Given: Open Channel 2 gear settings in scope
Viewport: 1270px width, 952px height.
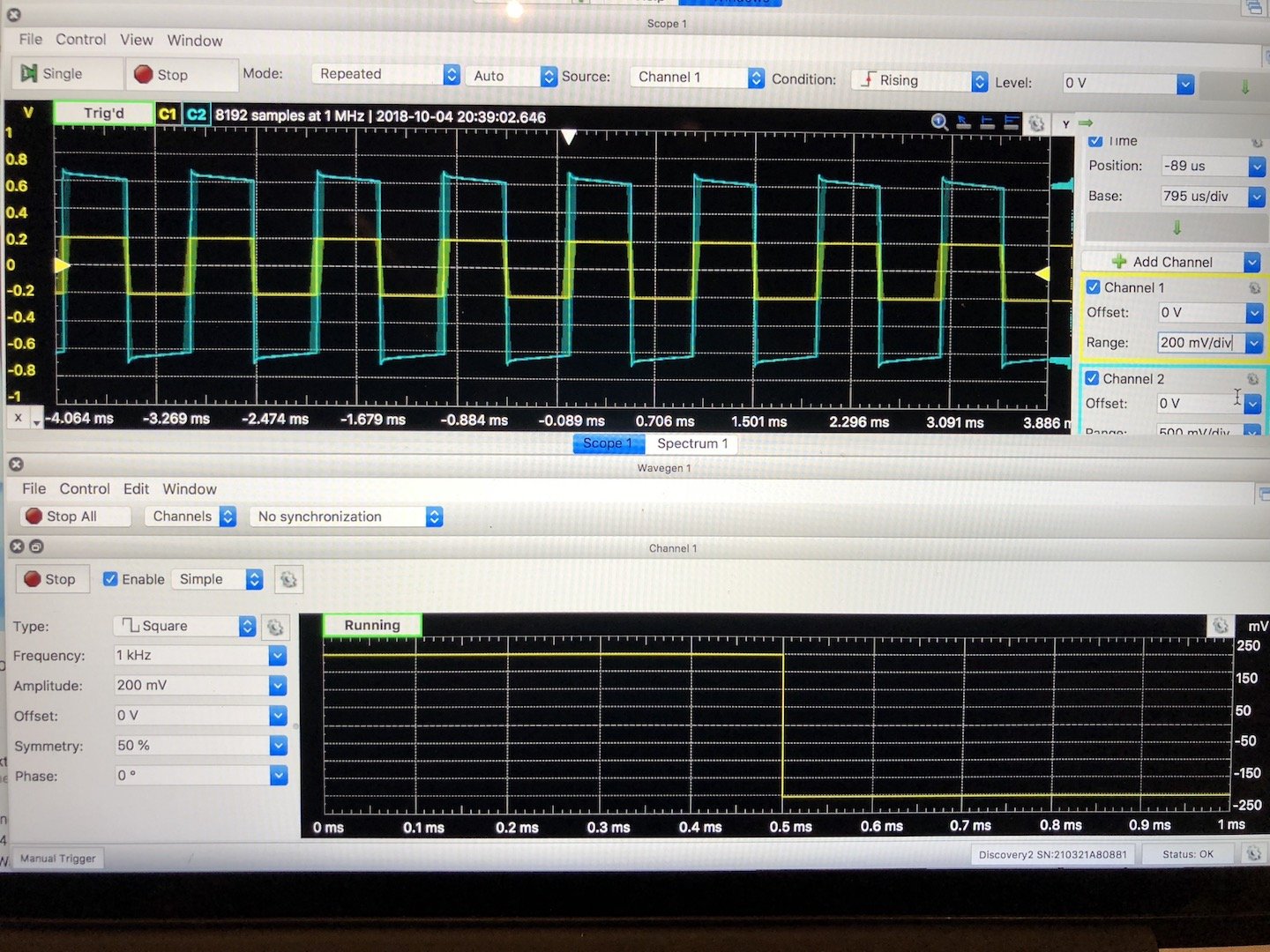Looking at the screenshot, I should tap(1253, 378).
